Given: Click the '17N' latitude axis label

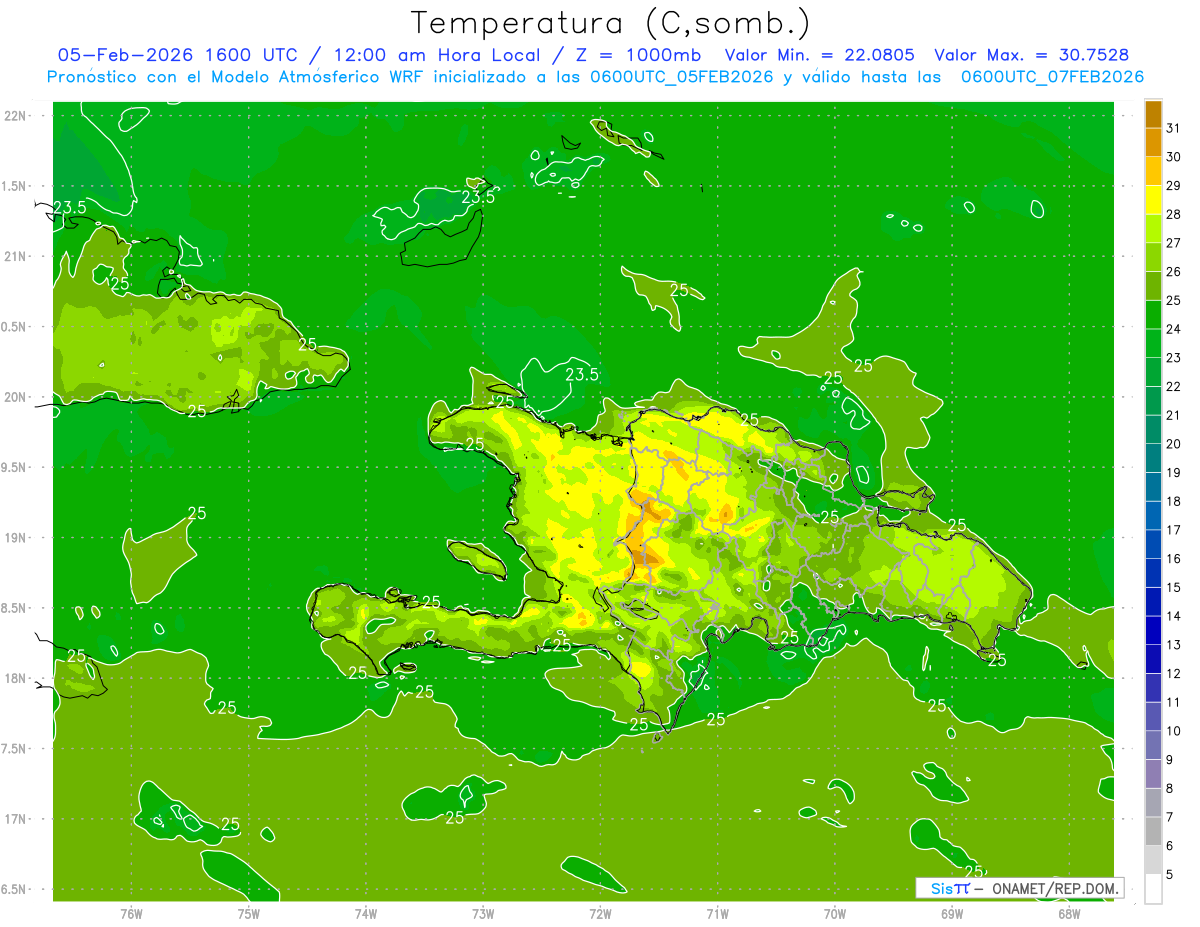Looking at the screenshot, I should click(x=17, y=820).
